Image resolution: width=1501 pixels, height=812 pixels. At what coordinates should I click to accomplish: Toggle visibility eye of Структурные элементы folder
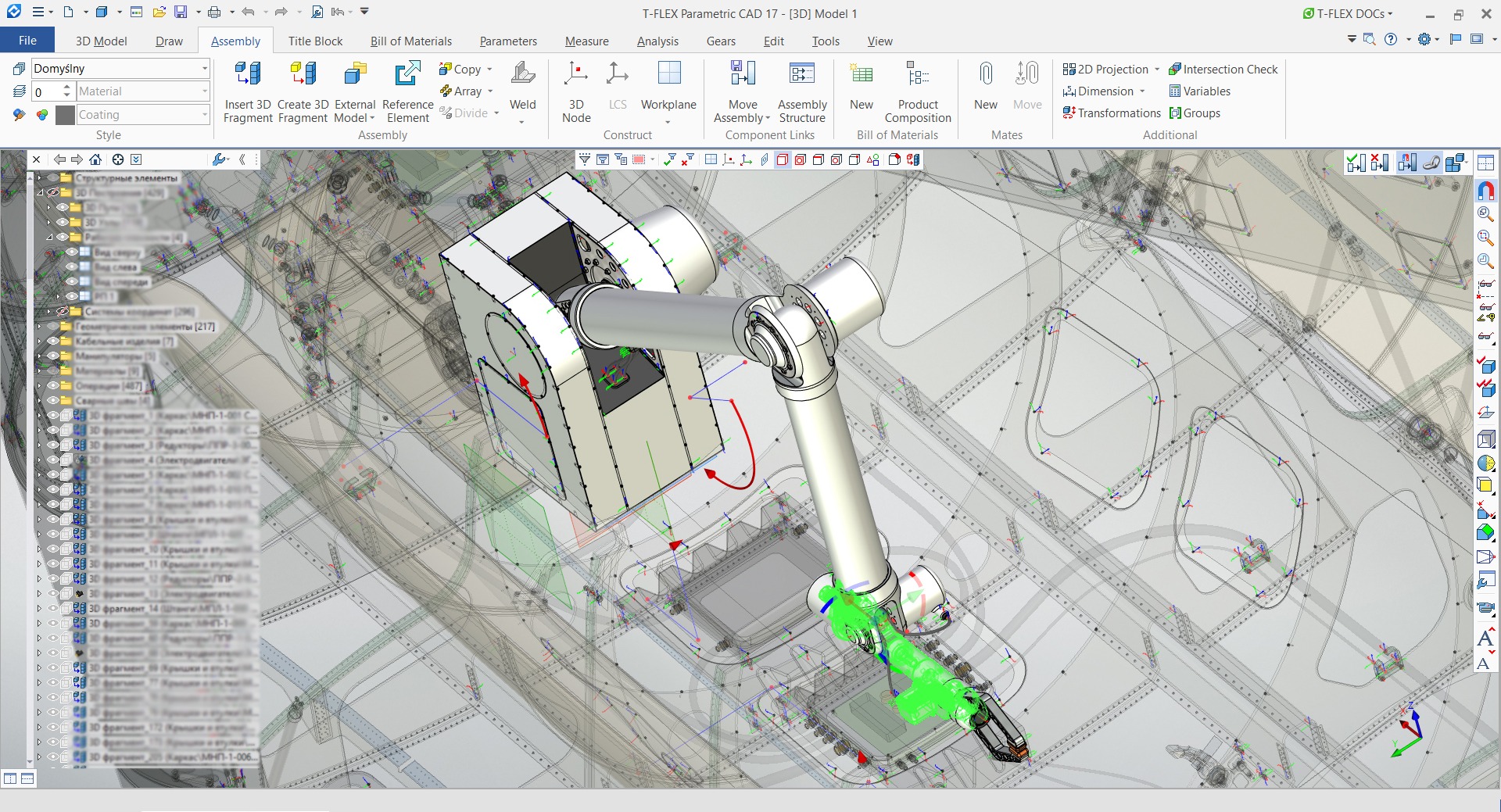pos(53,177)
